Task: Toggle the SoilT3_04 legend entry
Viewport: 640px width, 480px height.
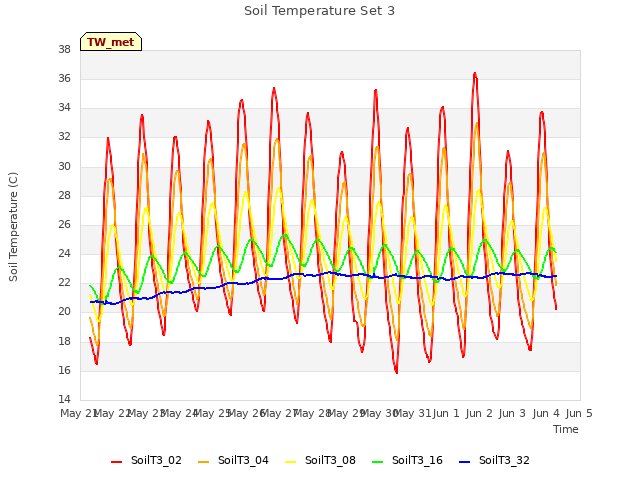Action: tap(233, 460)
